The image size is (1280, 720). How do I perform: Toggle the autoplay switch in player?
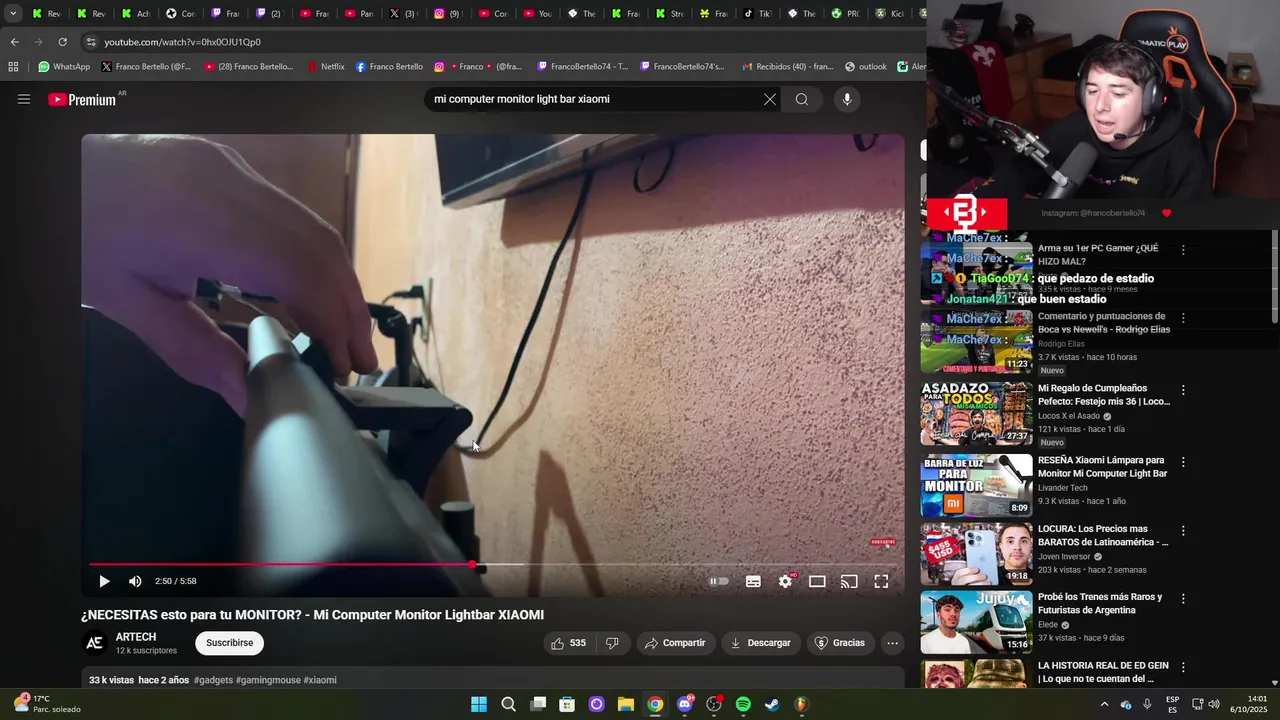tap(719, 581)
